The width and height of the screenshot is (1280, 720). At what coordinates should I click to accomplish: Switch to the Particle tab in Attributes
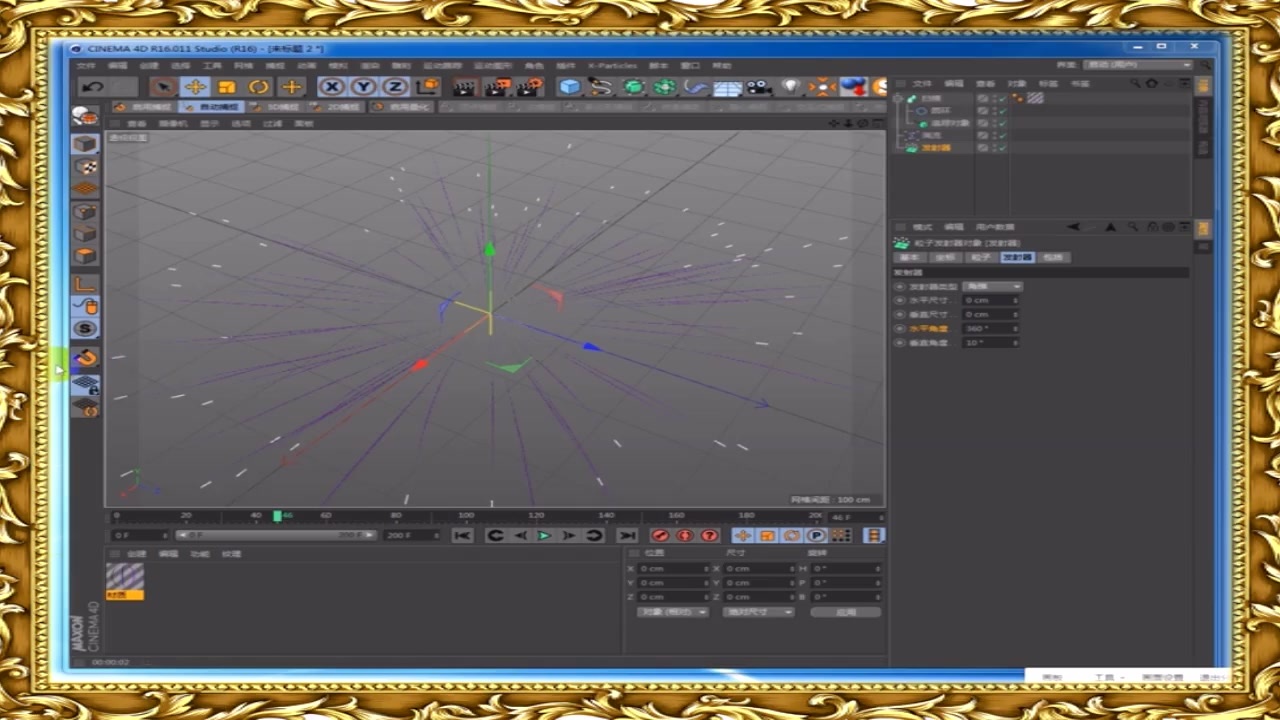[981, 257]
